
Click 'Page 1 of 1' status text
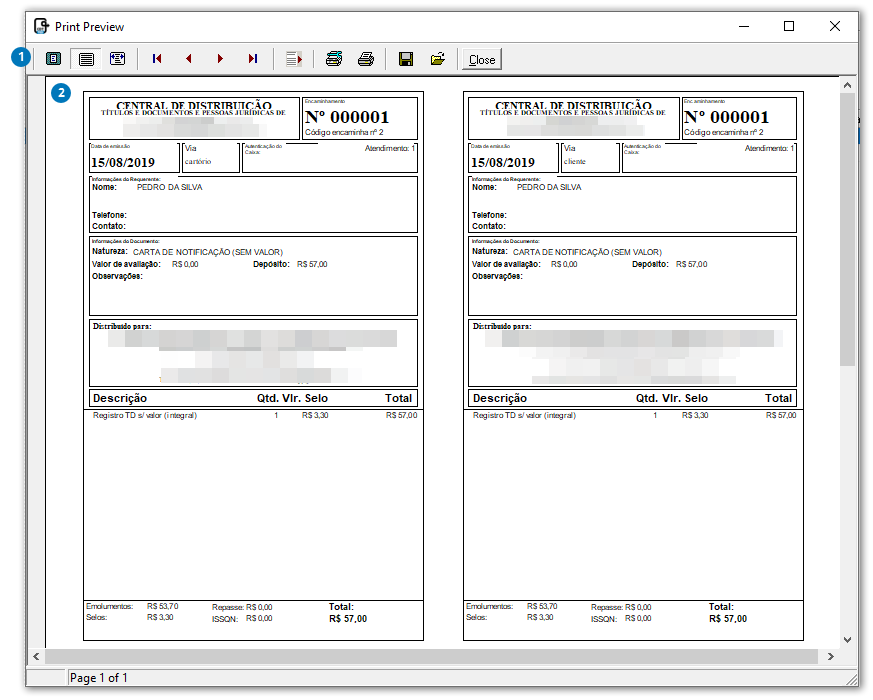(x=99, y=678)
